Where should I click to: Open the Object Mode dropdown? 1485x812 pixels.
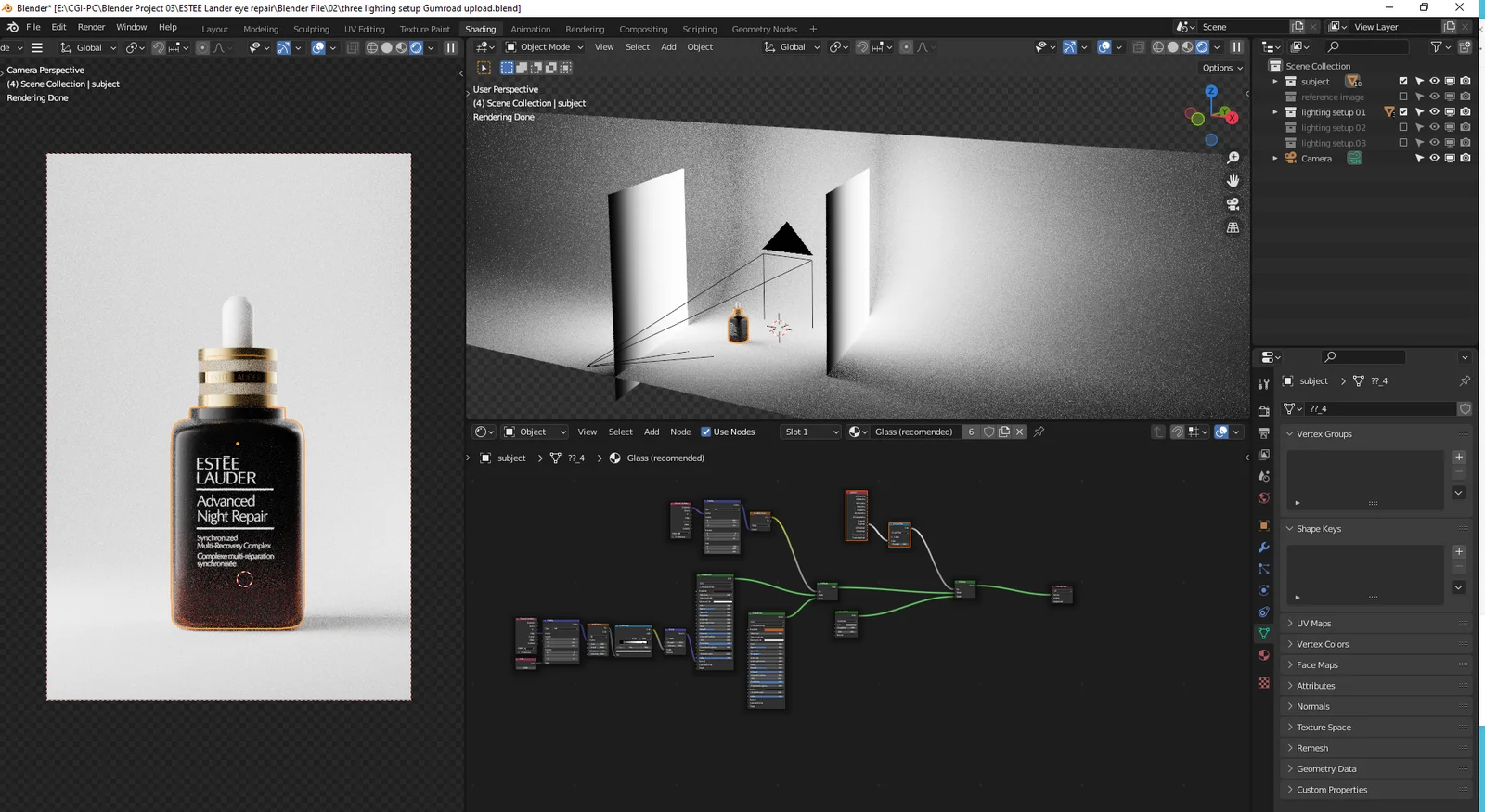pyautogui.click(x=543, y=47)
